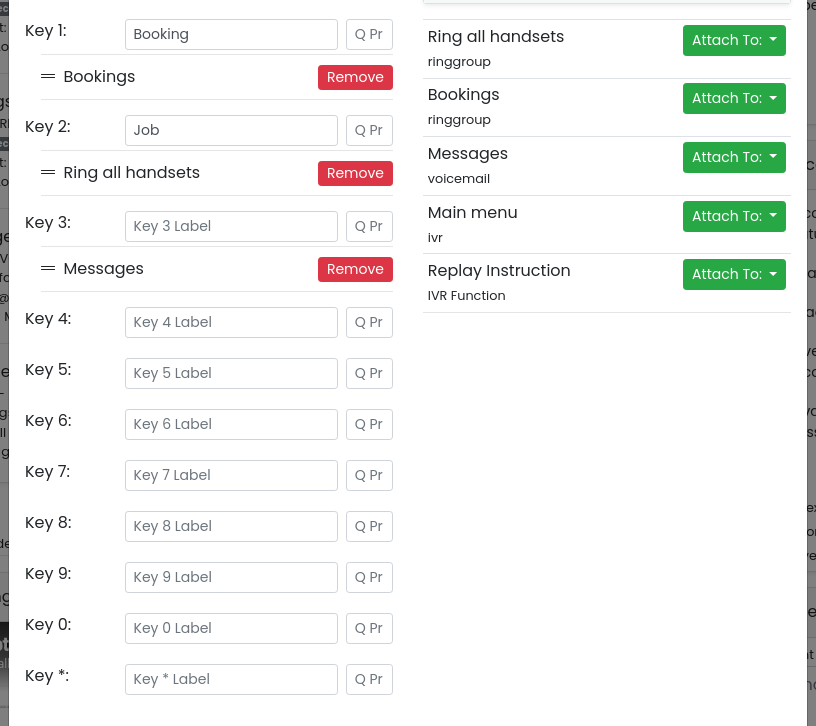Viewport: 816px width, 726px height.
Task: Click the Key 8: label text
Action: [48, 523]
